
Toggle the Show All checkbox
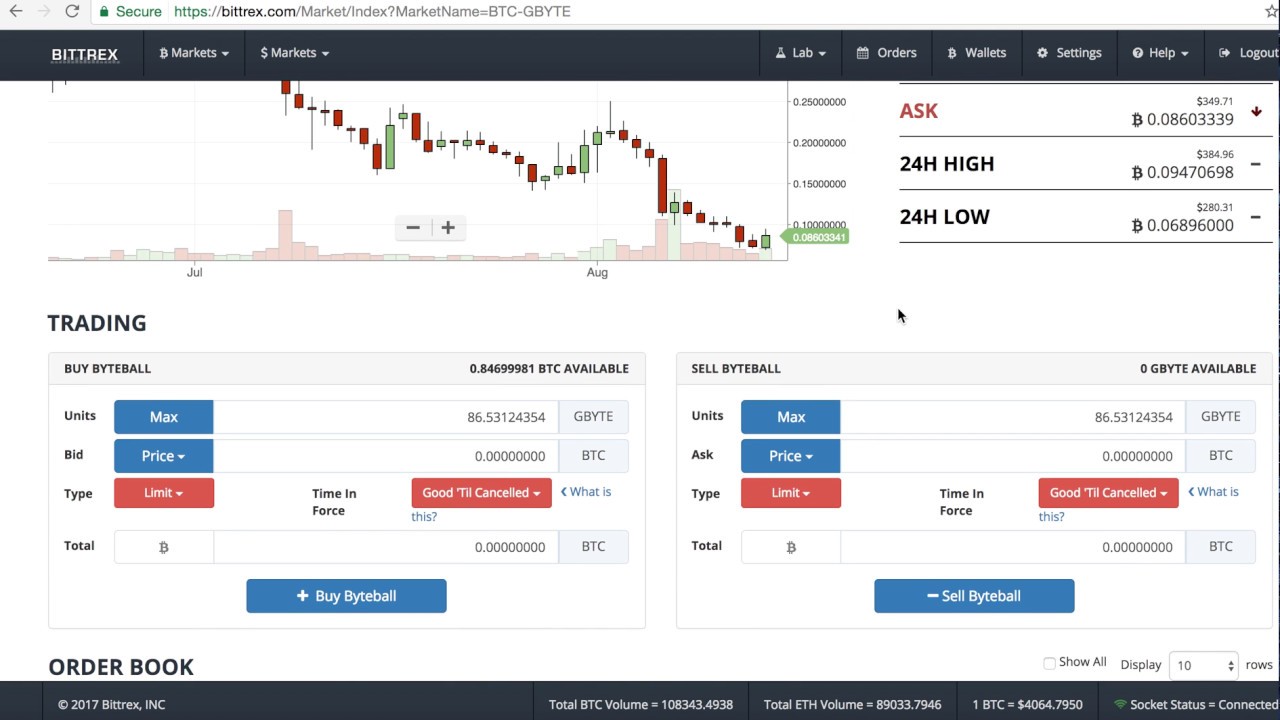(x=1049, y=663)
